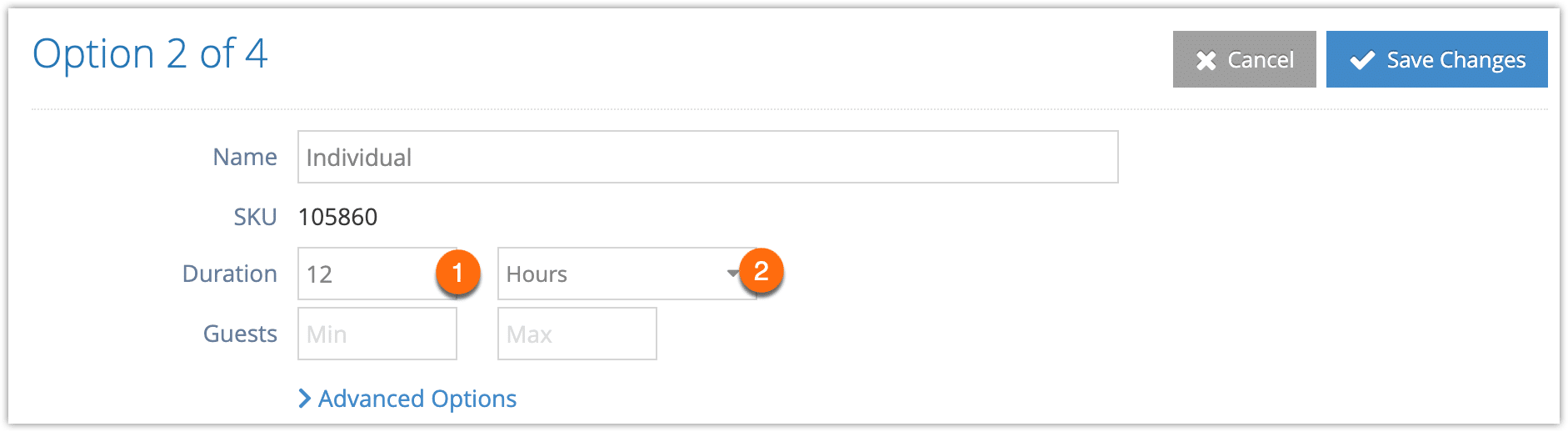The image size is (1568, 432).
Task: Click the Option 2 of 4 heading
Action: (150, 54)
